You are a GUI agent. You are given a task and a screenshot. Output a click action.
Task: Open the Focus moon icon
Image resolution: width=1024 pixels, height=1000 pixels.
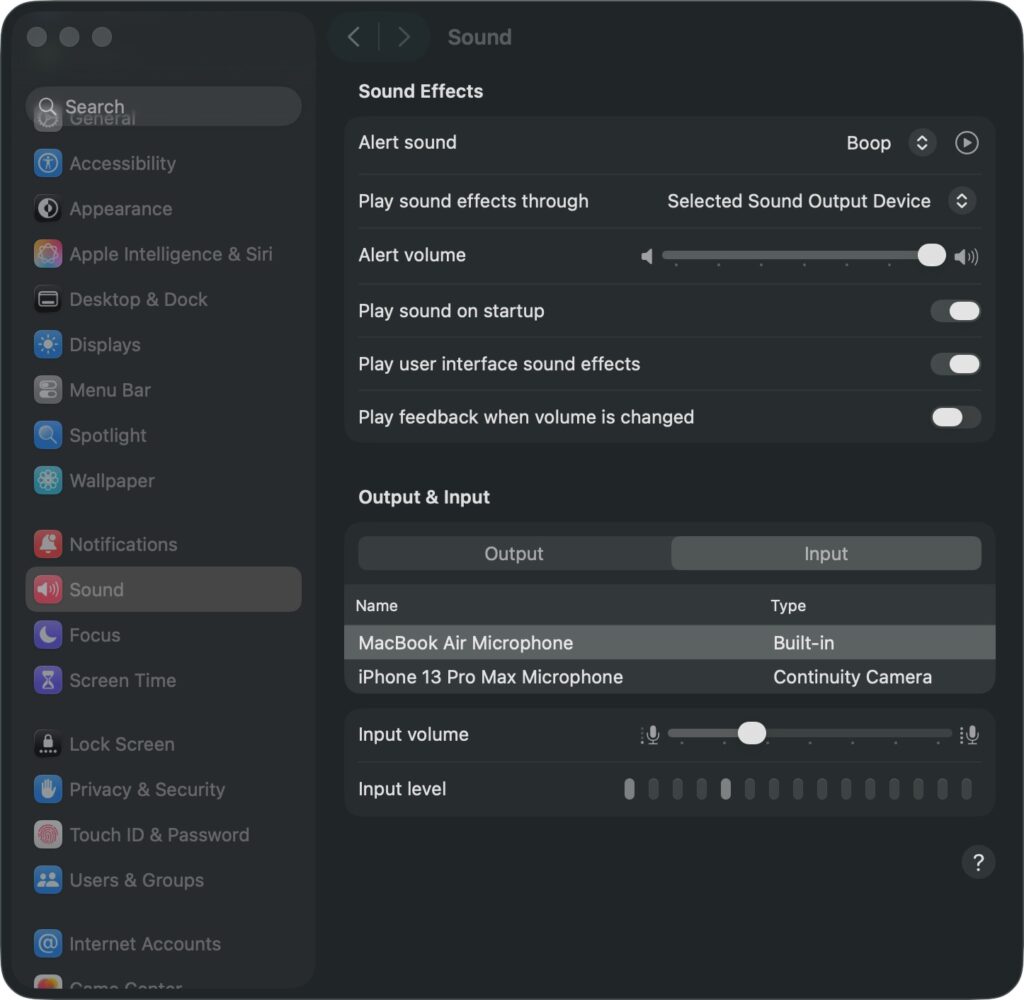48,635
